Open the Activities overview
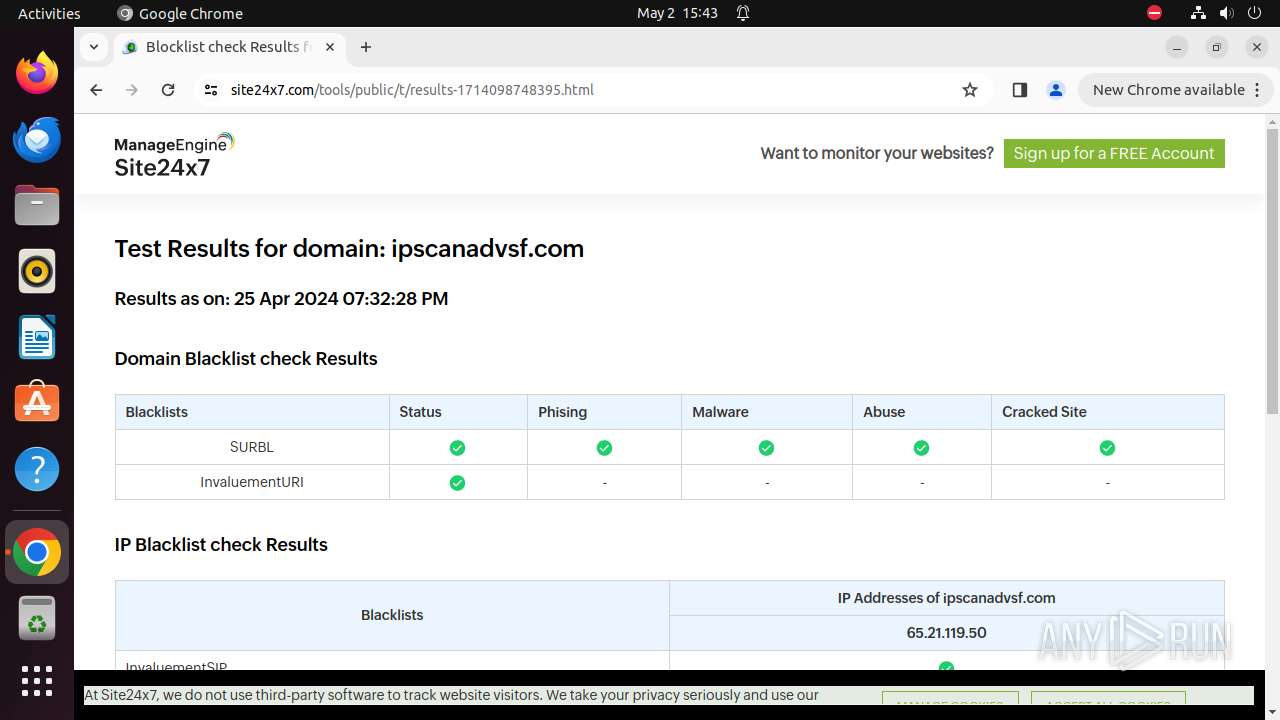 pyautogui.click(x=49, y=13)
